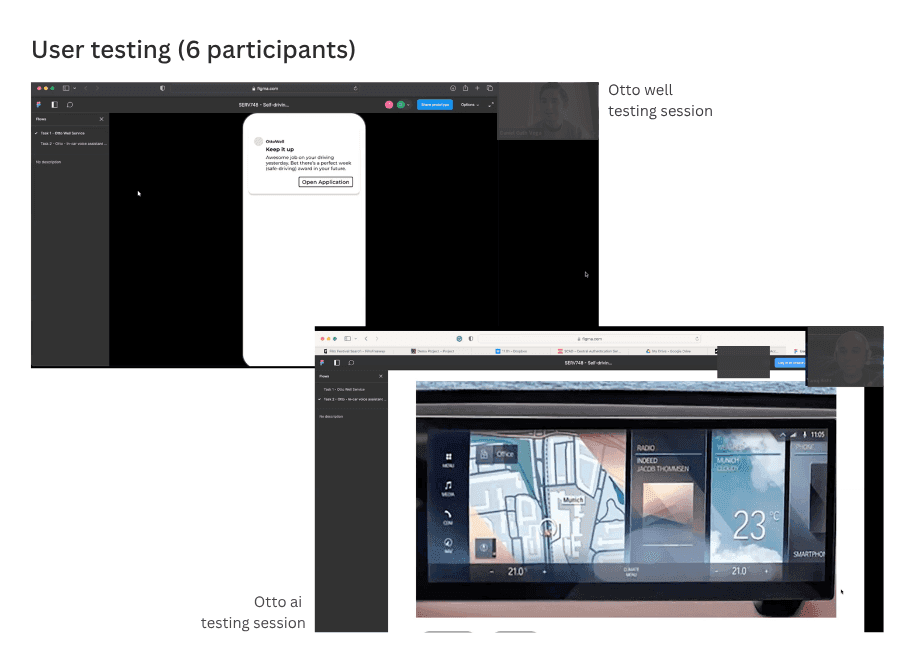Click figma.com address bar in Otto well window
The height and width of the screenshot is (650, 900).
coord(264,88)
